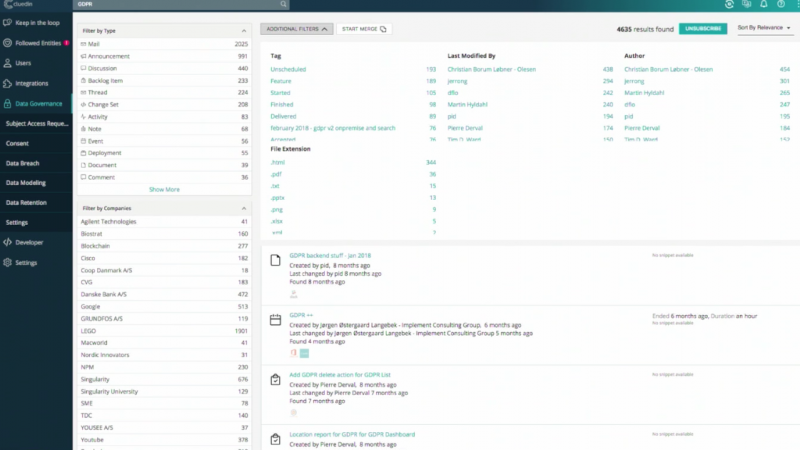This screenshot has width=800, height=450.
Task: Open the Data Retention menu item
Action: pos(26,203)
